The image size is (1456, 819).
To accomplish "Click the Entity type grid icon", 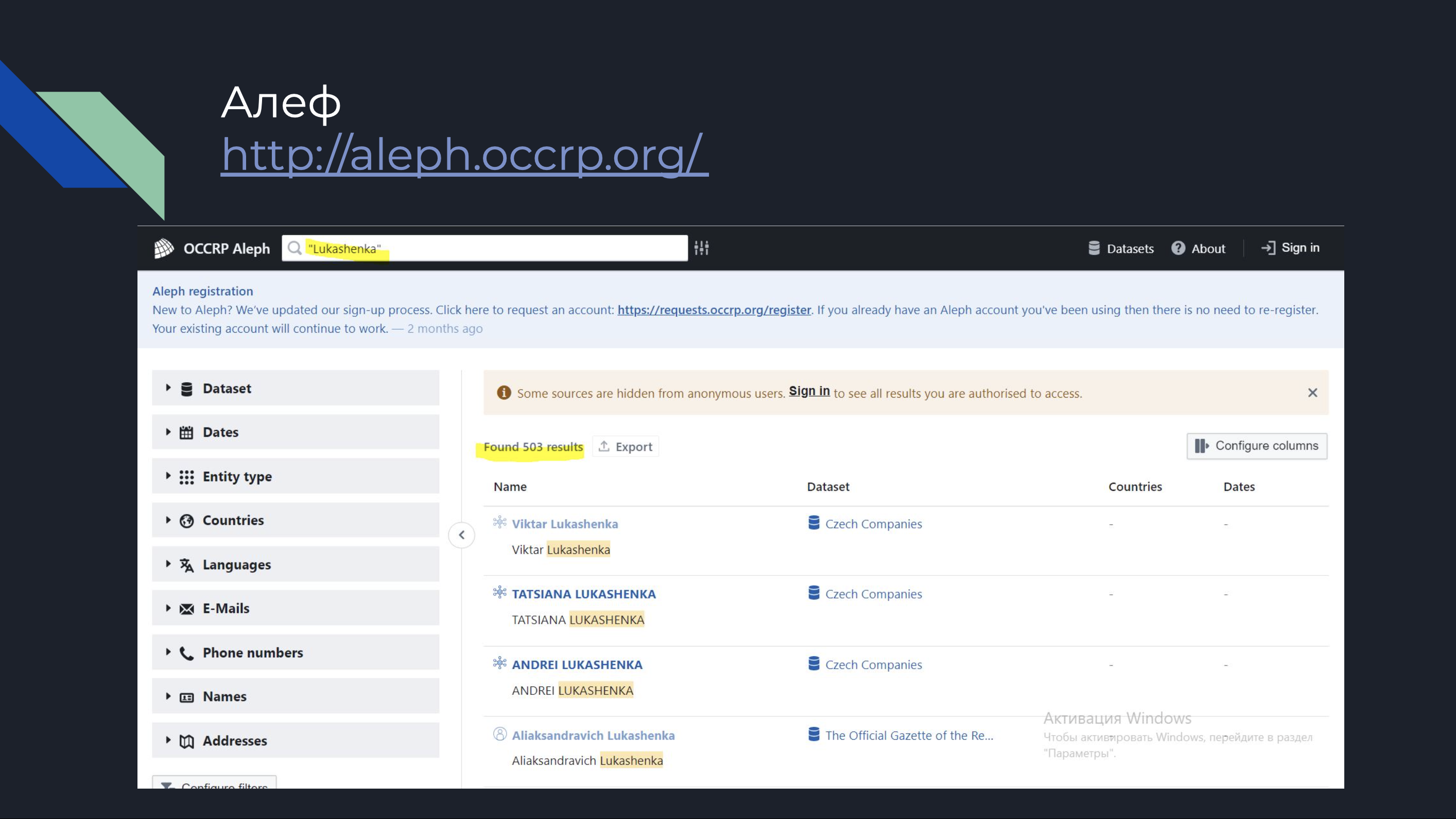I will 186,477.
